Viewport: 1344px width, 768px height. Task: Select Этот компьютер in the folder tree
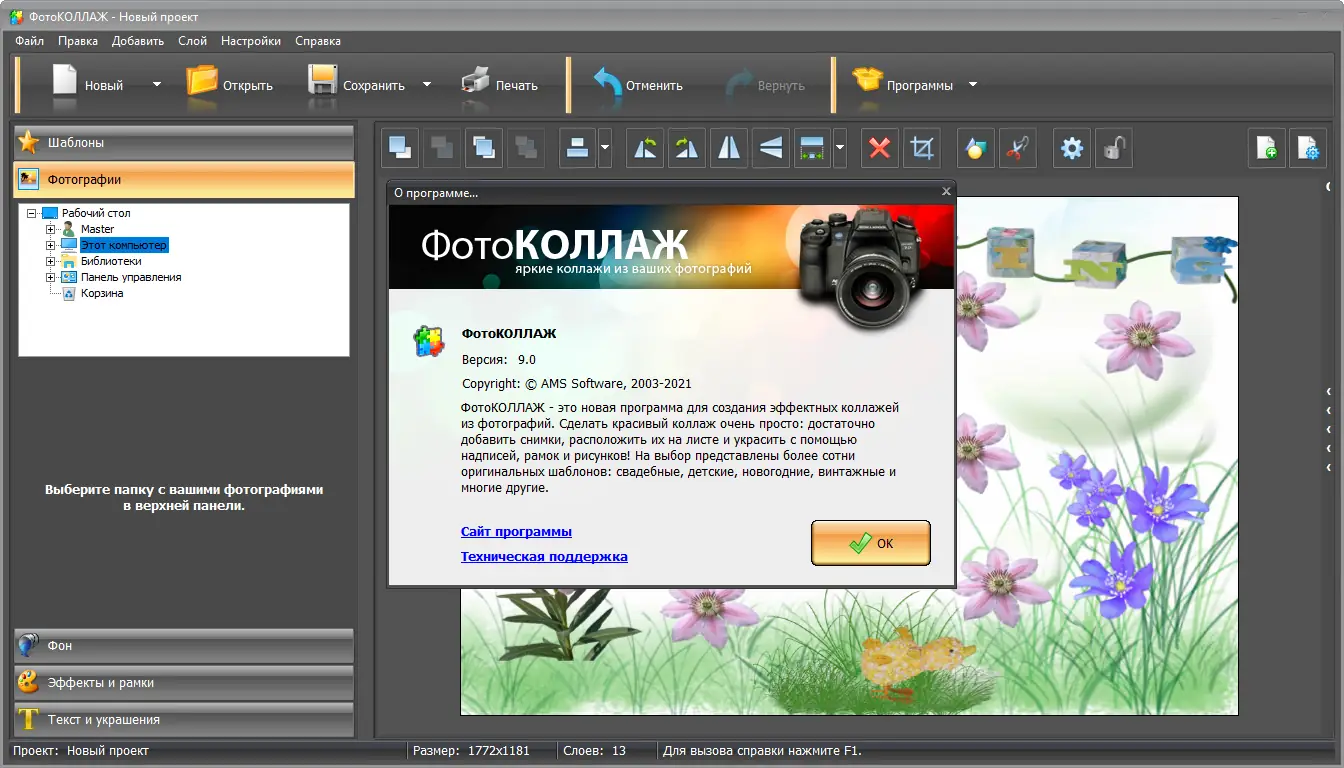tap(124, 245)
